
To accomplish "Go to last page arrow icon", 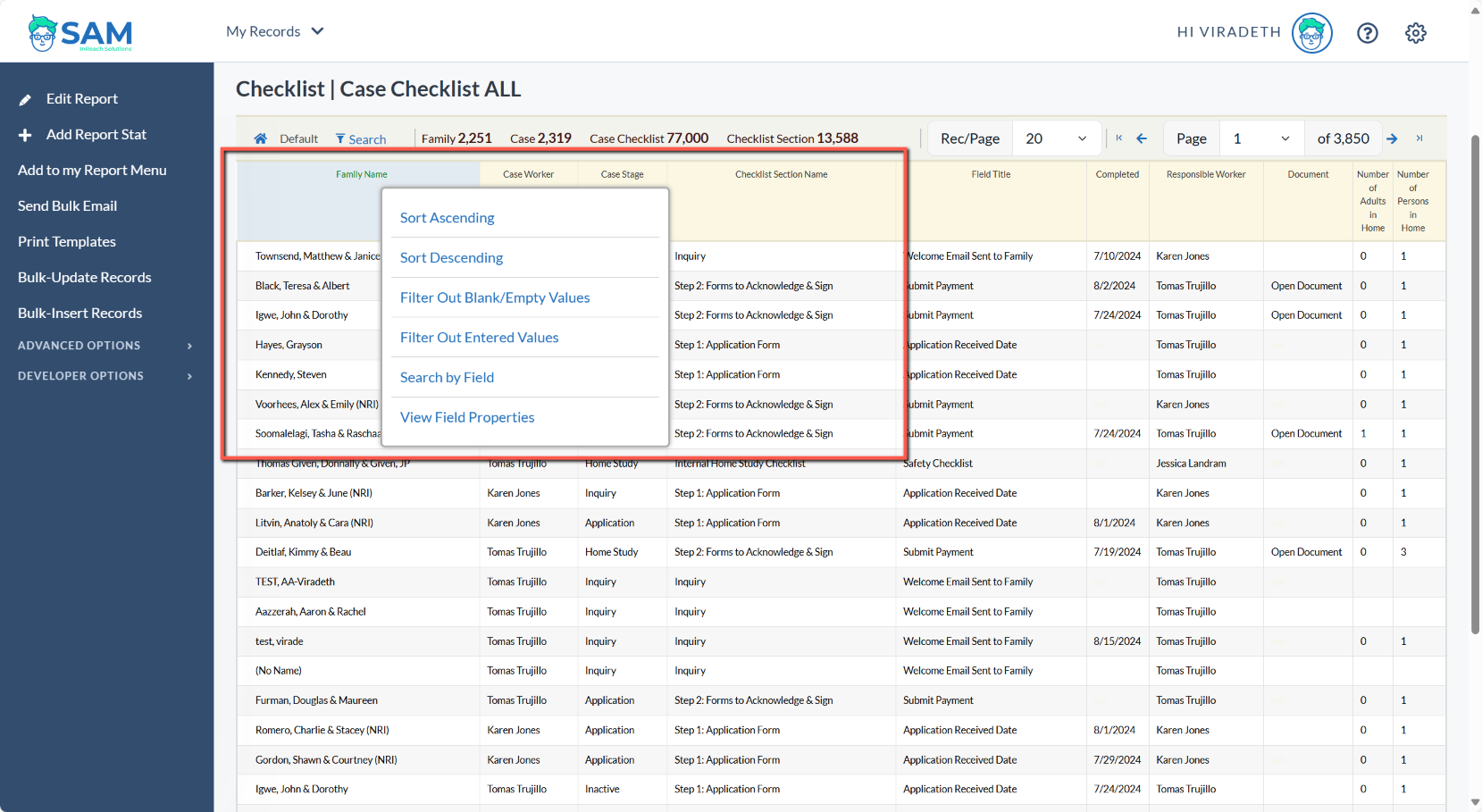I will pyautogui.click(x=1419, y=138).
